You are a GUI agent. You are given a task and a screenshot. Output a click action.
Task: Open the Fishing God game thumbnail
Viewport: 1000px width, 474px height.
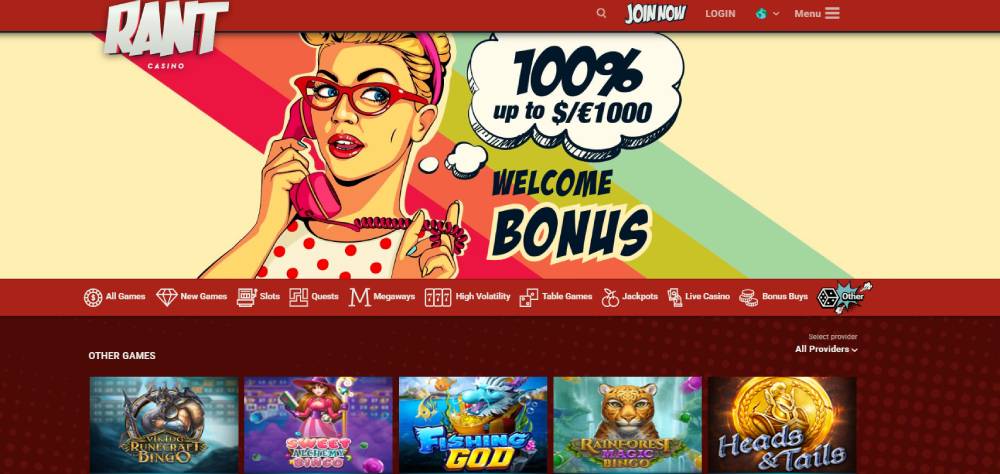[473, 425]
